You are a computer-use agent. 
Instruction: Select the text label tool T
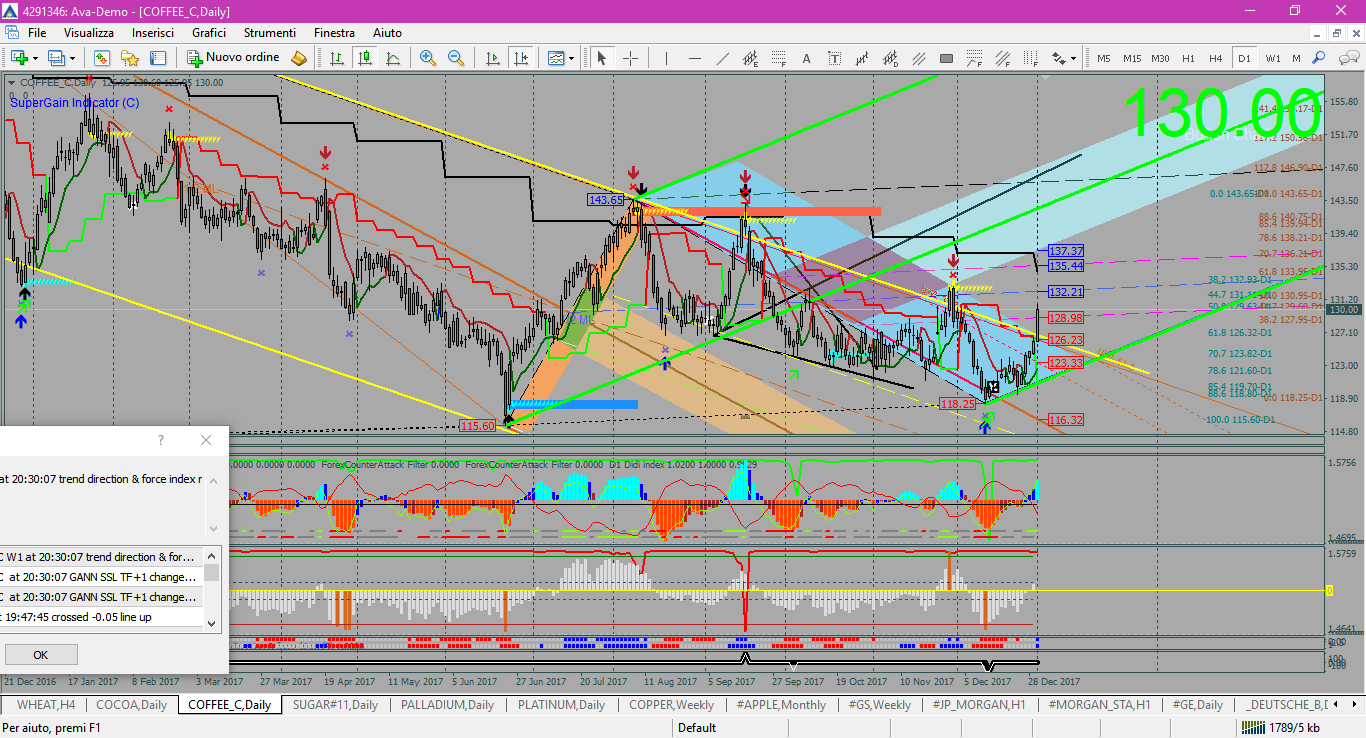[834, 58]
